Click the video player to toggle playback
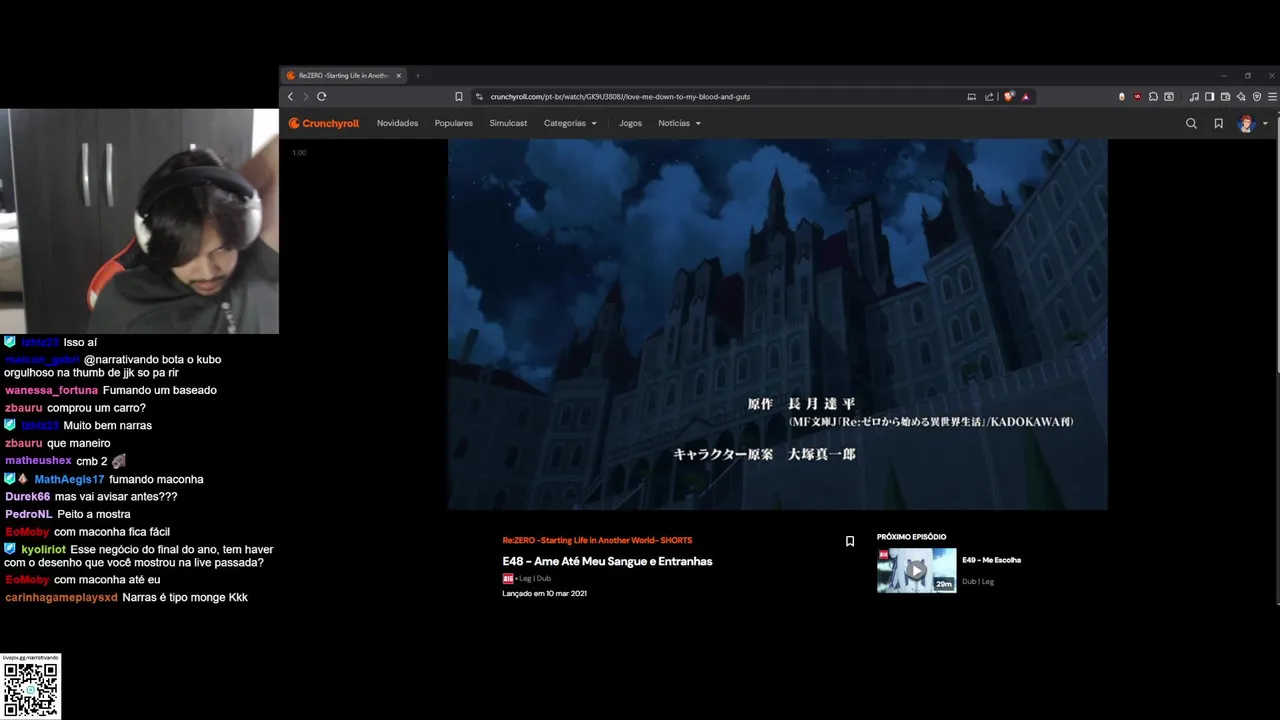 [777, 324]
